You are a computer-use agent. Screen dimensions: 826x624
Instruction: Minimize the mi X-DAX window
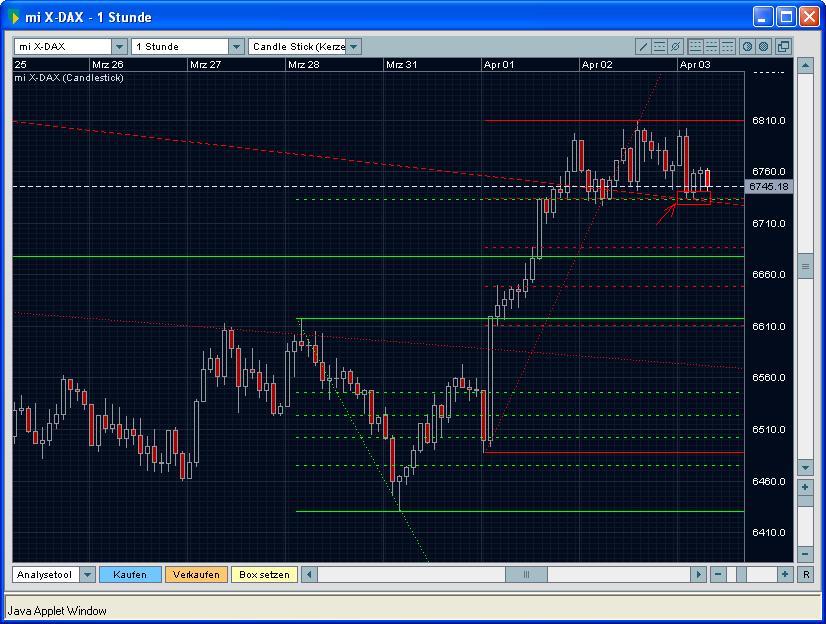pyautogui.click(x=762, y=17)
